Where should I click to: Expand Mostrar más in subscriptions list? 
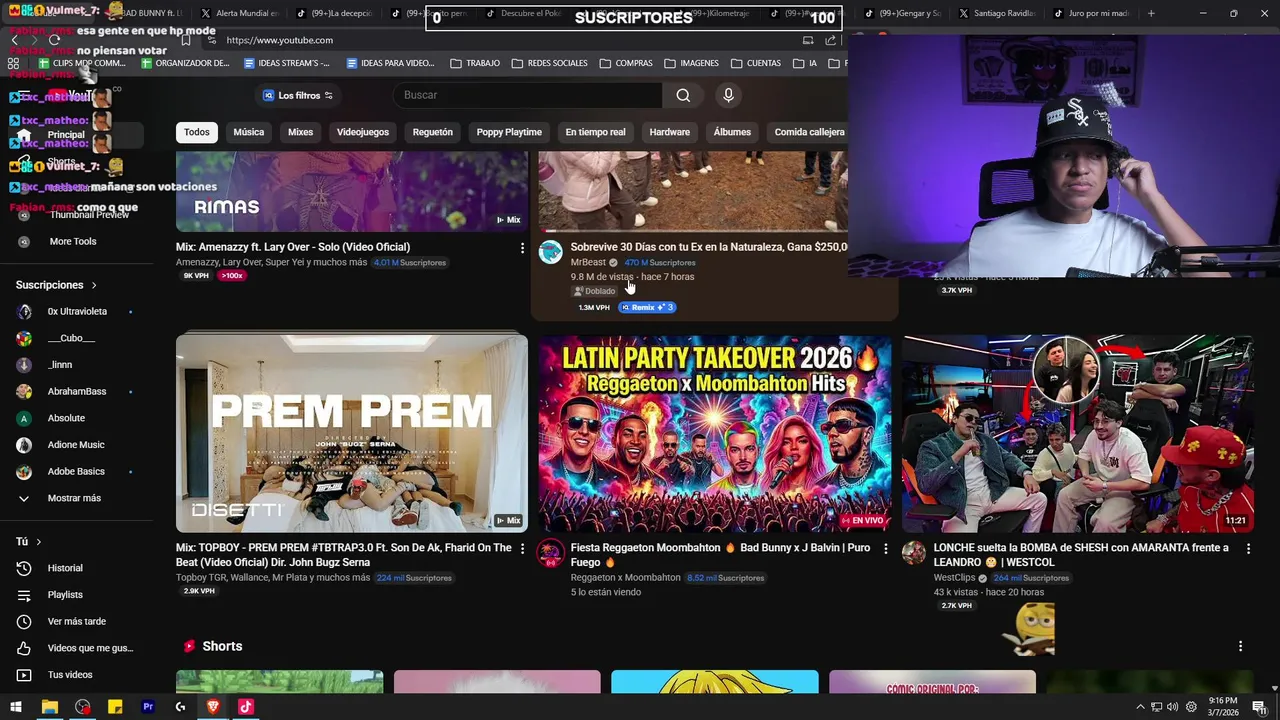74,498
